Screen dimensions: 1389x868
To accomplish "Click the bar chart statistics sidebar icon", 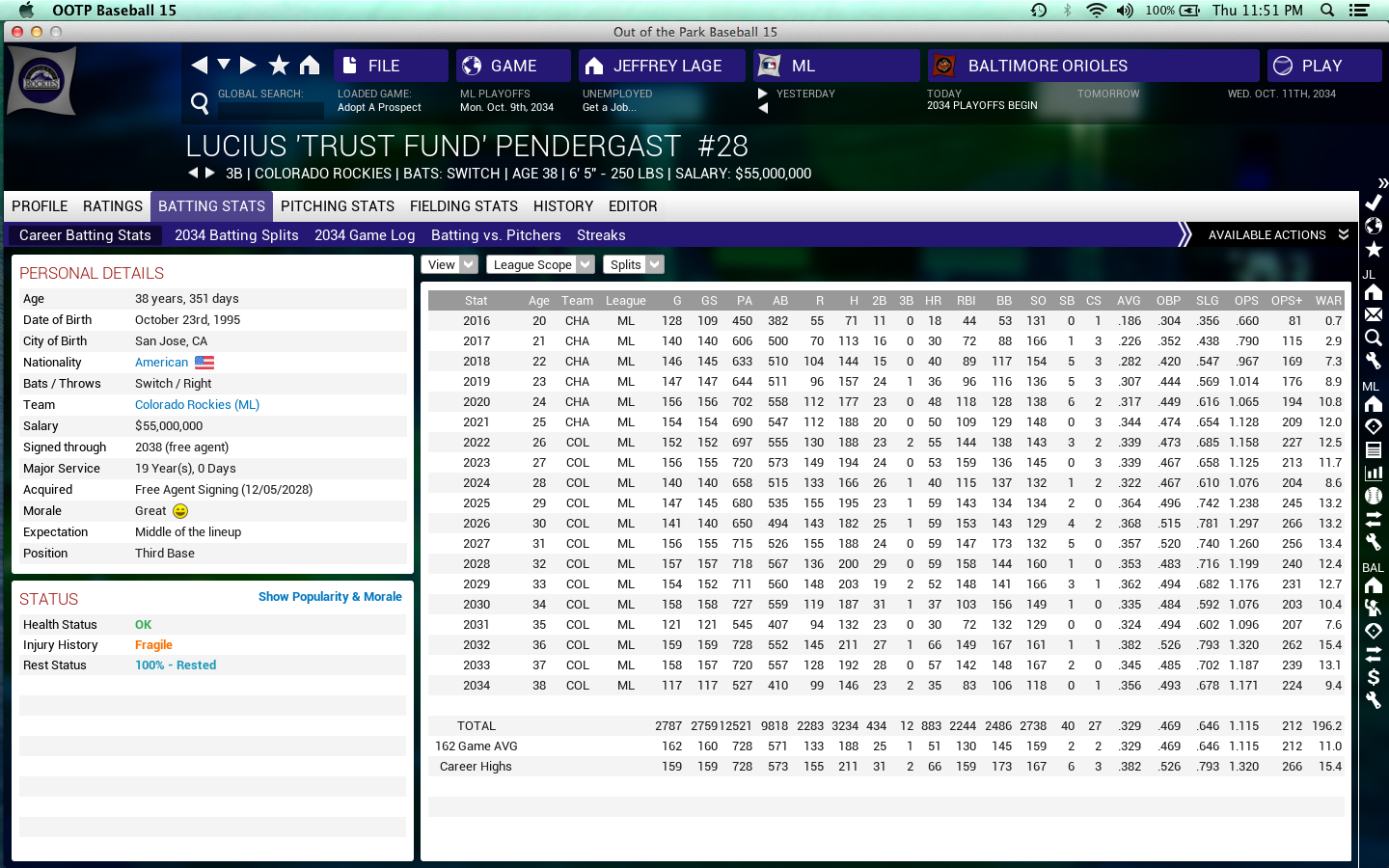I will click(x=1373, y=473).
